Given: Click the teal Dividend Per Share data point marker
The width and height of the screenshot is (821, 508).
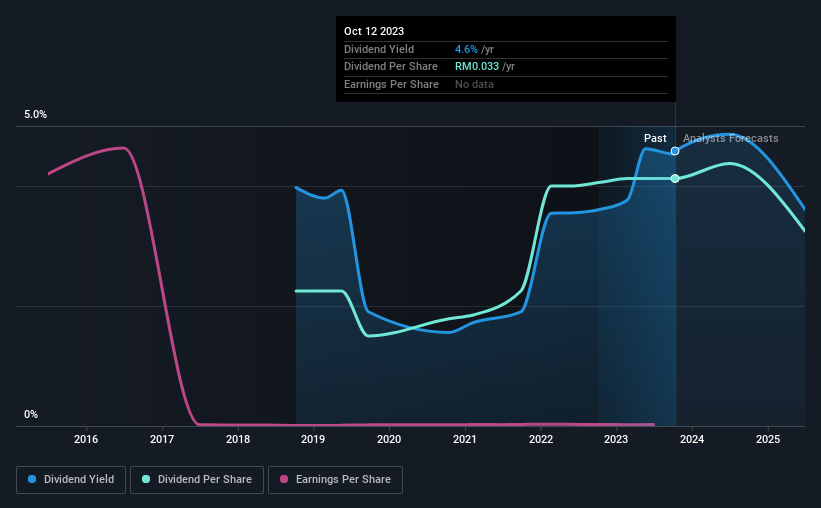Looking at the screenshot, I should point(675,179).
